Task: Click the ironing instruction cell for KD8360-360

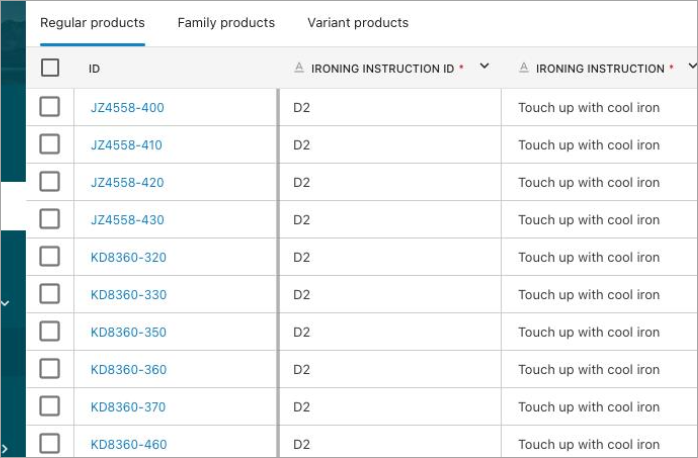Action: tap(589, 370)
